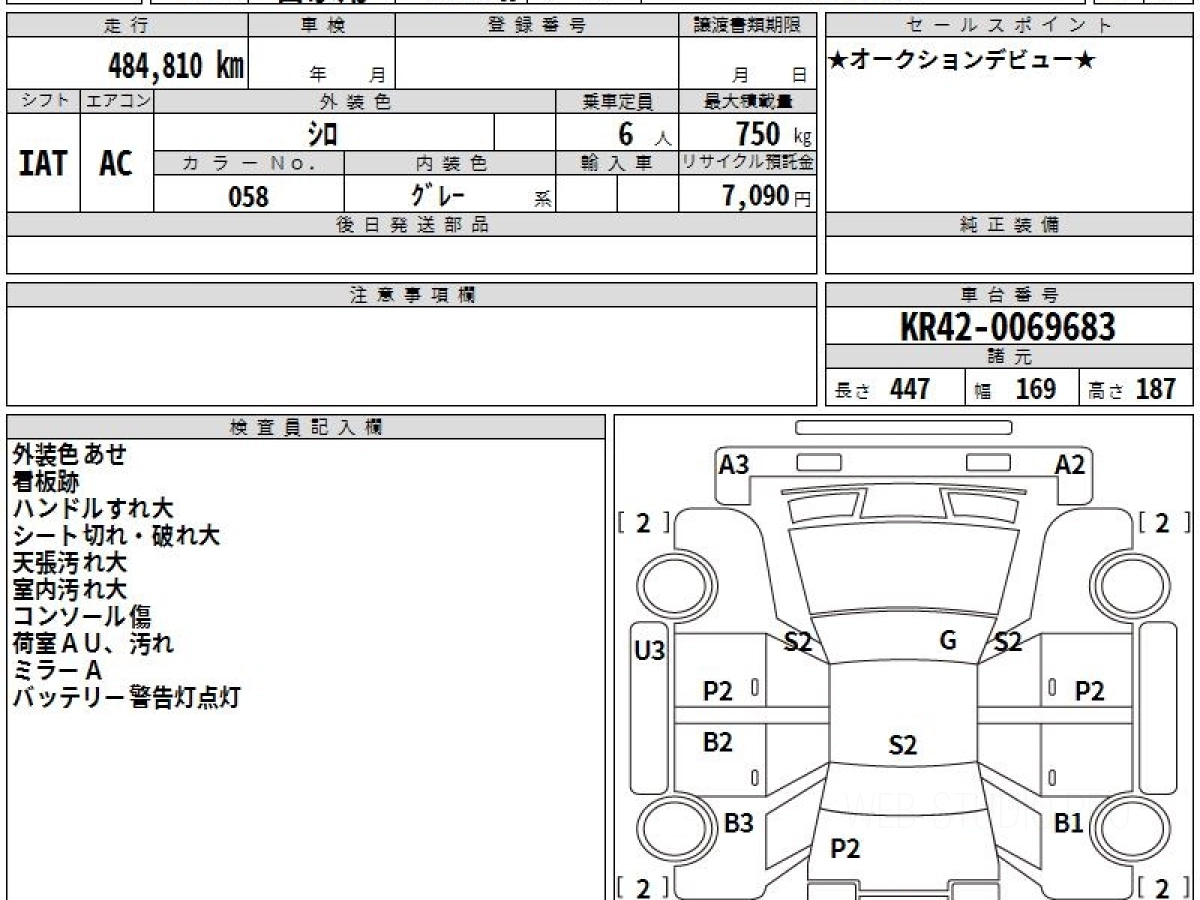Select the 最大積載量 header
The width and height of the screenshot is (1200, 900).
pos(748,101)
